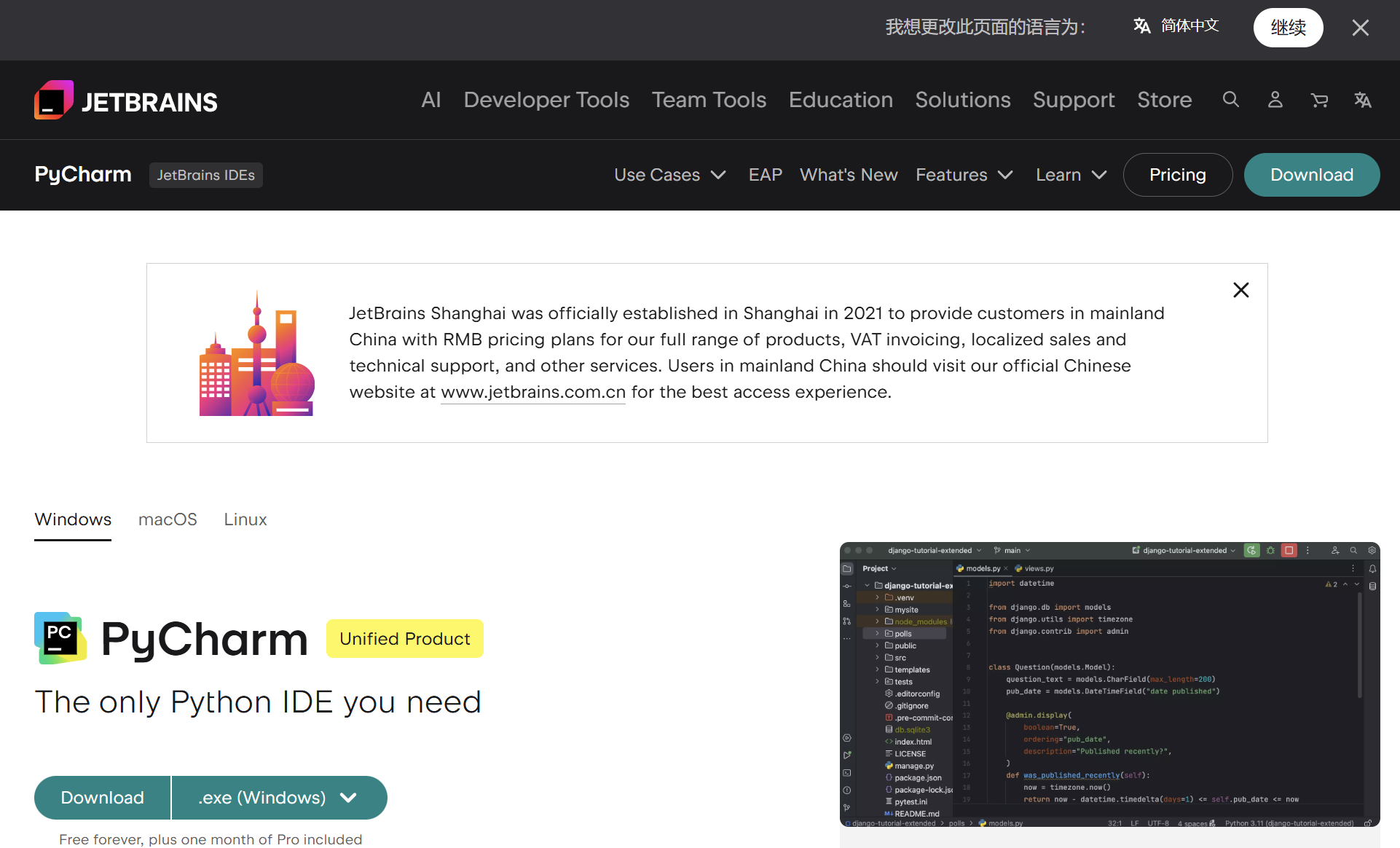Open the site search icon
This screenshot has width=1400, height=848.
[1230, 100]
